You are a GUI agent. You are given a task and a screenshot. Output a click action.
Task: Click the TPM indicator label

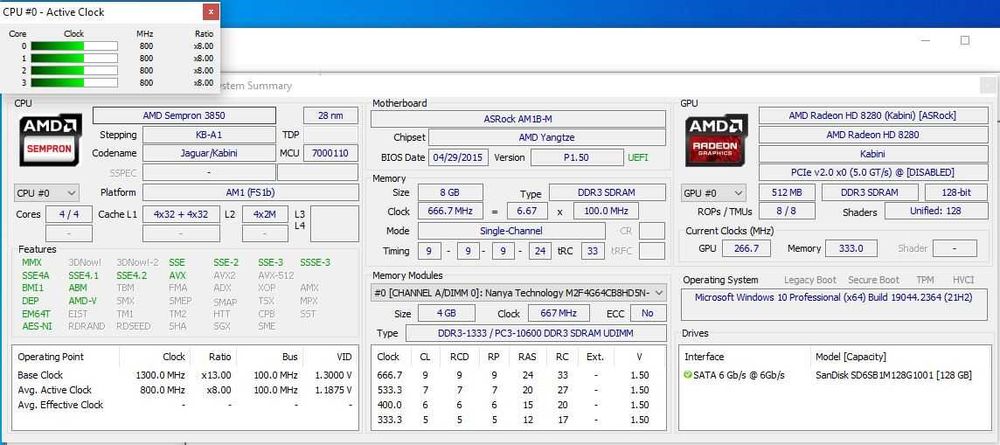pos(925,280)
